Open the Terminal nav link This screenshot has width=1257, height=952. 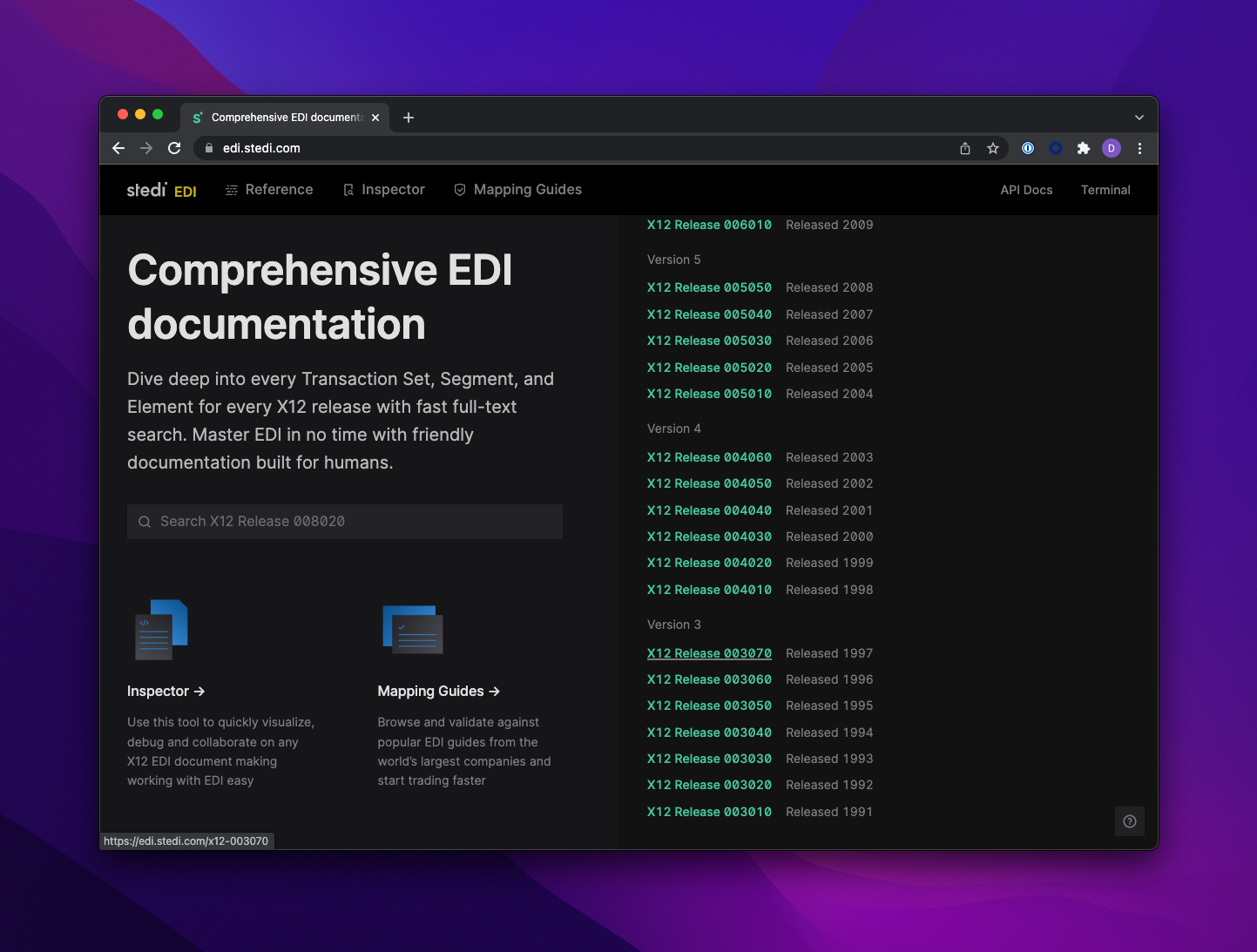click(x=1105, y=190)
